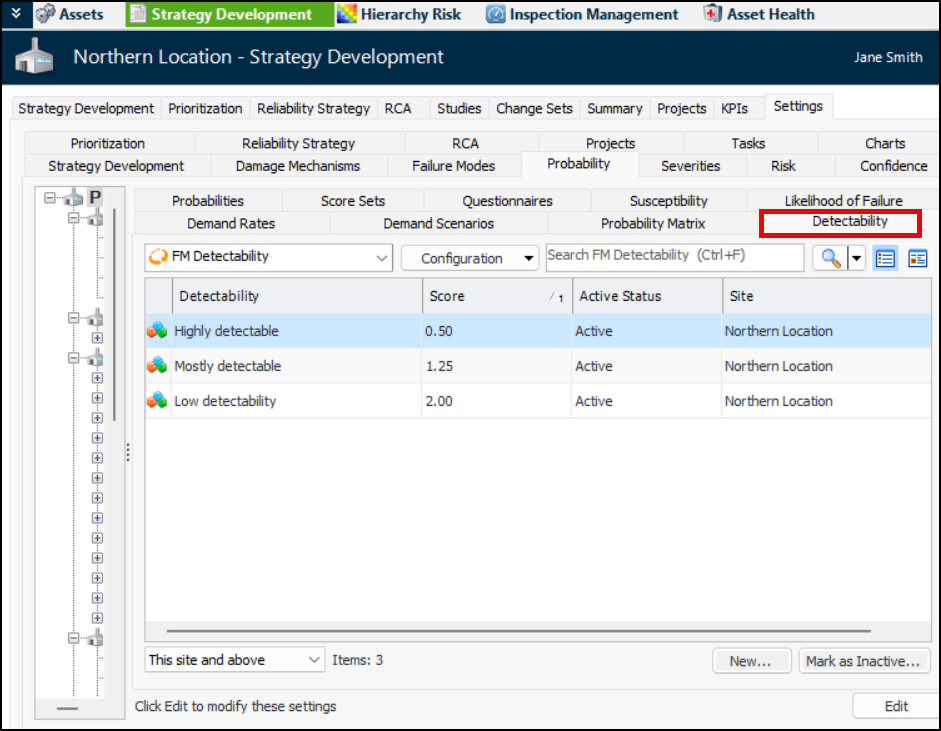
Task: Click the Search FM Detectability field
Action: point(674,256)
